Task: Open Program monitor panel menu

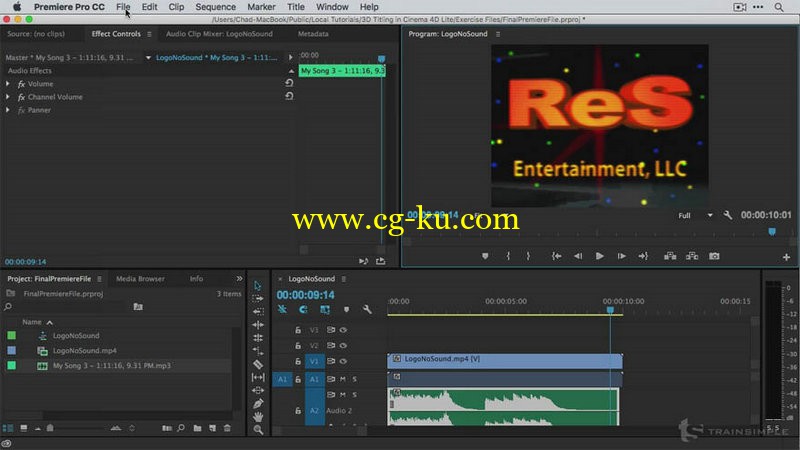Action: (x=498, y=34)
